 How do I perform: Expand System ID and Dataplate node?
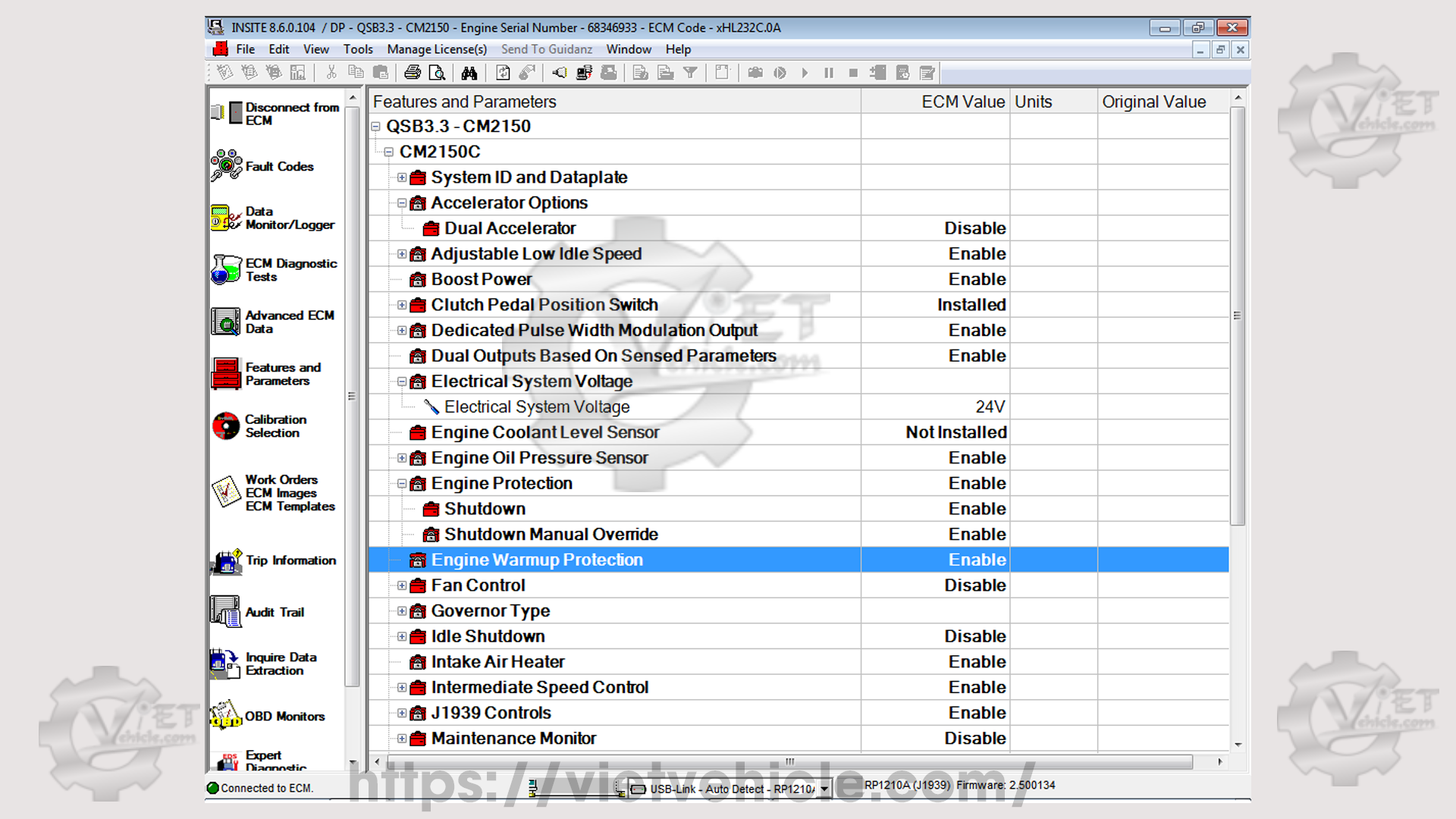point(402,177)
